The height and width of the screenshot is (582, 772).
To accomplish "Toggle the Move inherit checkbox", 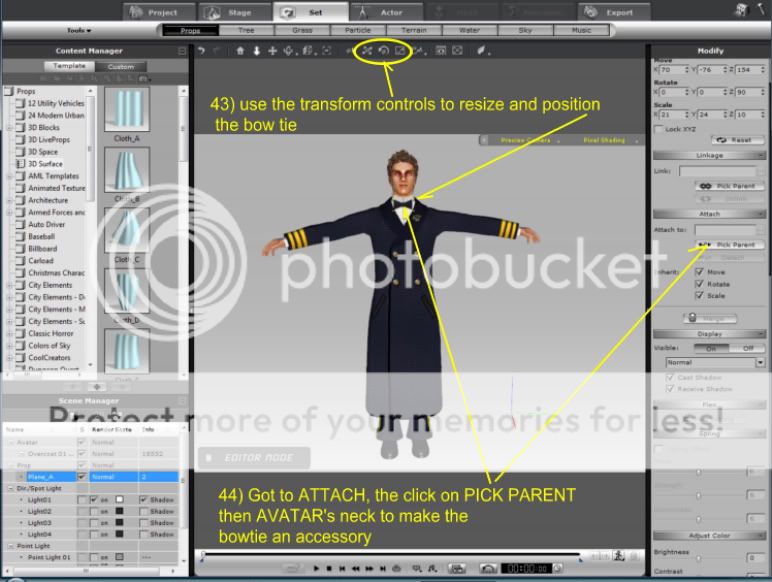I will click(698, 271).
